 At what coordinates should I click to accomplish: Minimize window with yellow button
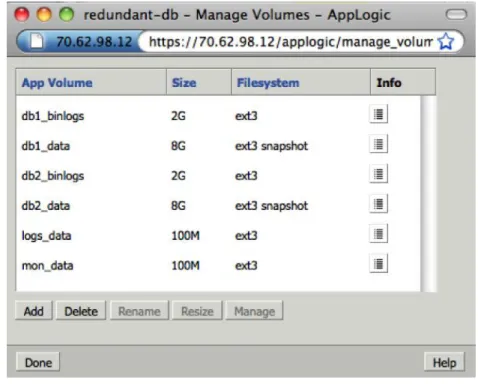44,15
